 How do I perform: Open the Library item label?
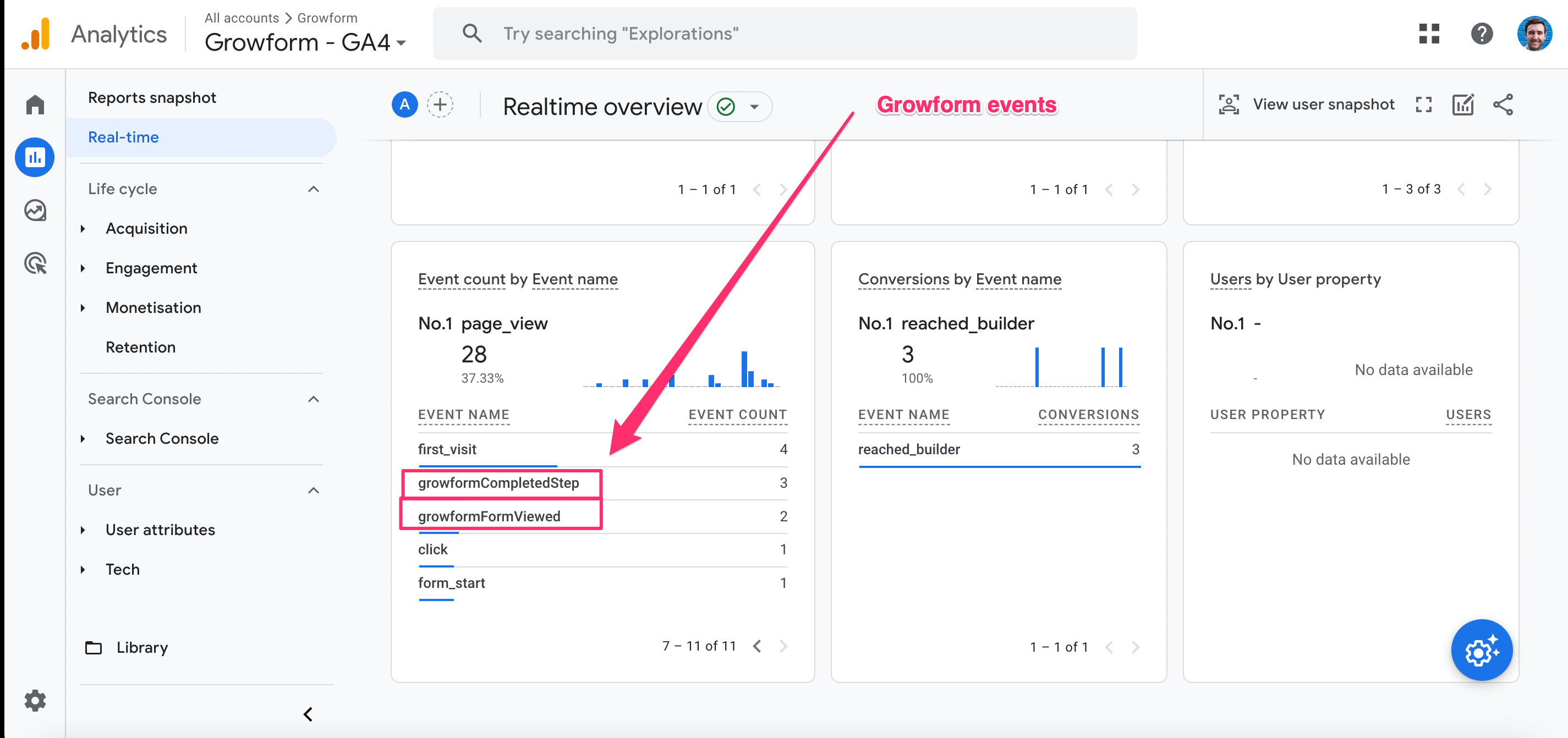click(x=142, y=647)
